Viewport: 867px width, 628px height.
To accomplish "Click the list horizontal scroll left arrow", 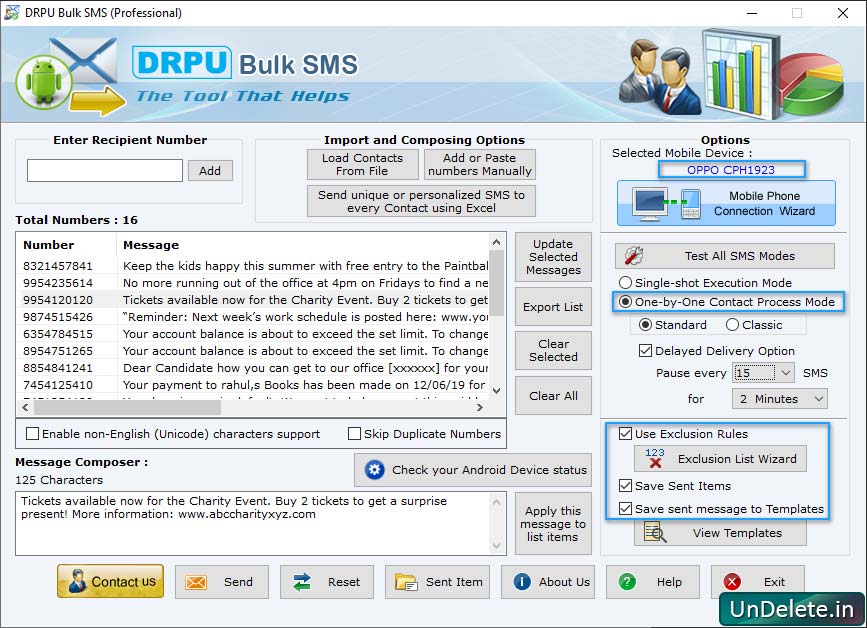I will click(x=25, y=407).
